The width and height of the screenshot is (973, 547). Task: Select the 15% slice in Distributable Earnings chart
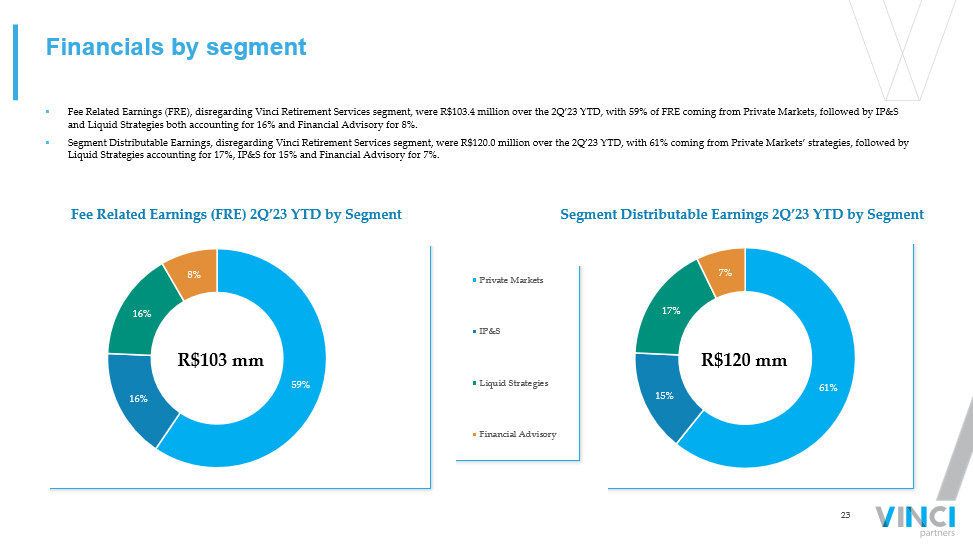[x=665, y=396]
